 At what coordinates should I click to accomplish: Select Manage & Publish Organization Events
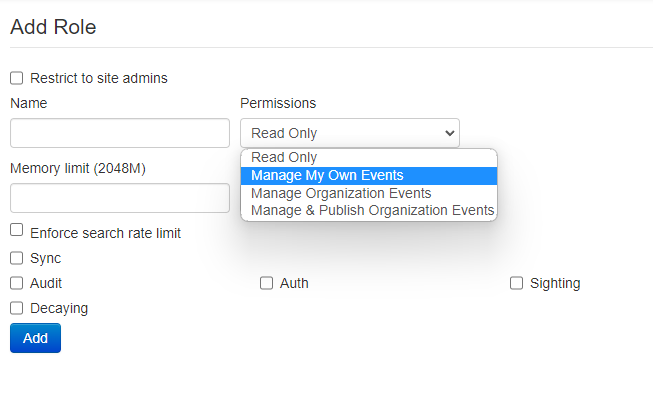click(x=372, y=210)
